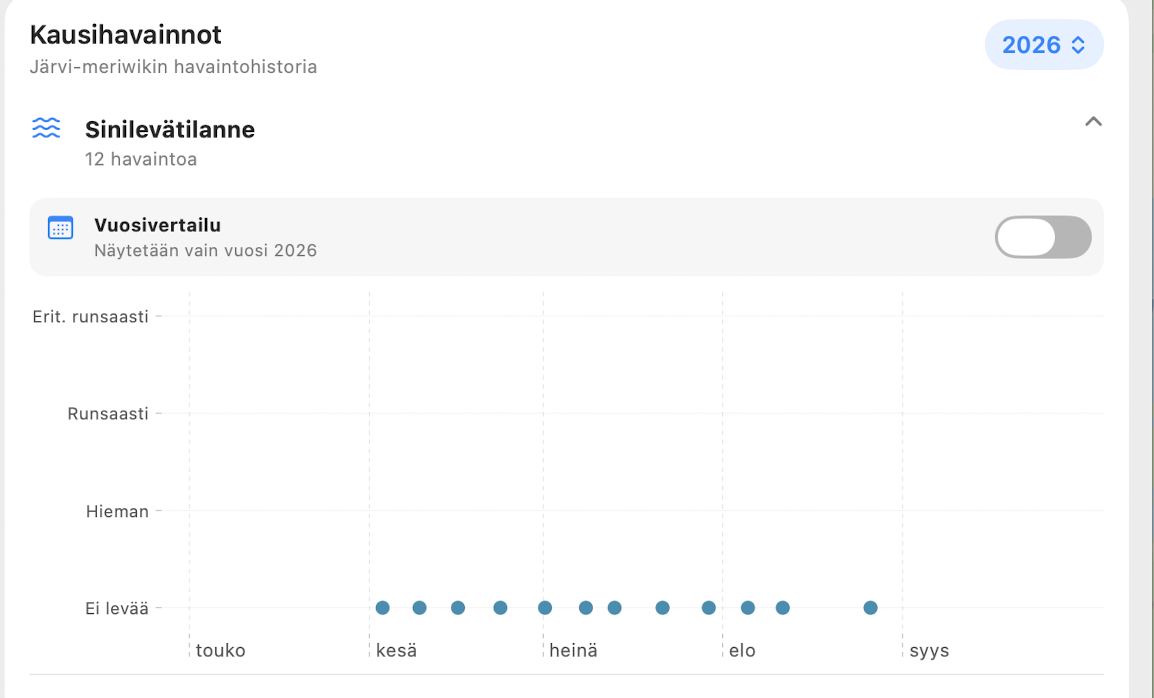Viewport: 1154px width, 698px height.
Task: Click the Kausihavainnot title
Action: coord(126,35)
